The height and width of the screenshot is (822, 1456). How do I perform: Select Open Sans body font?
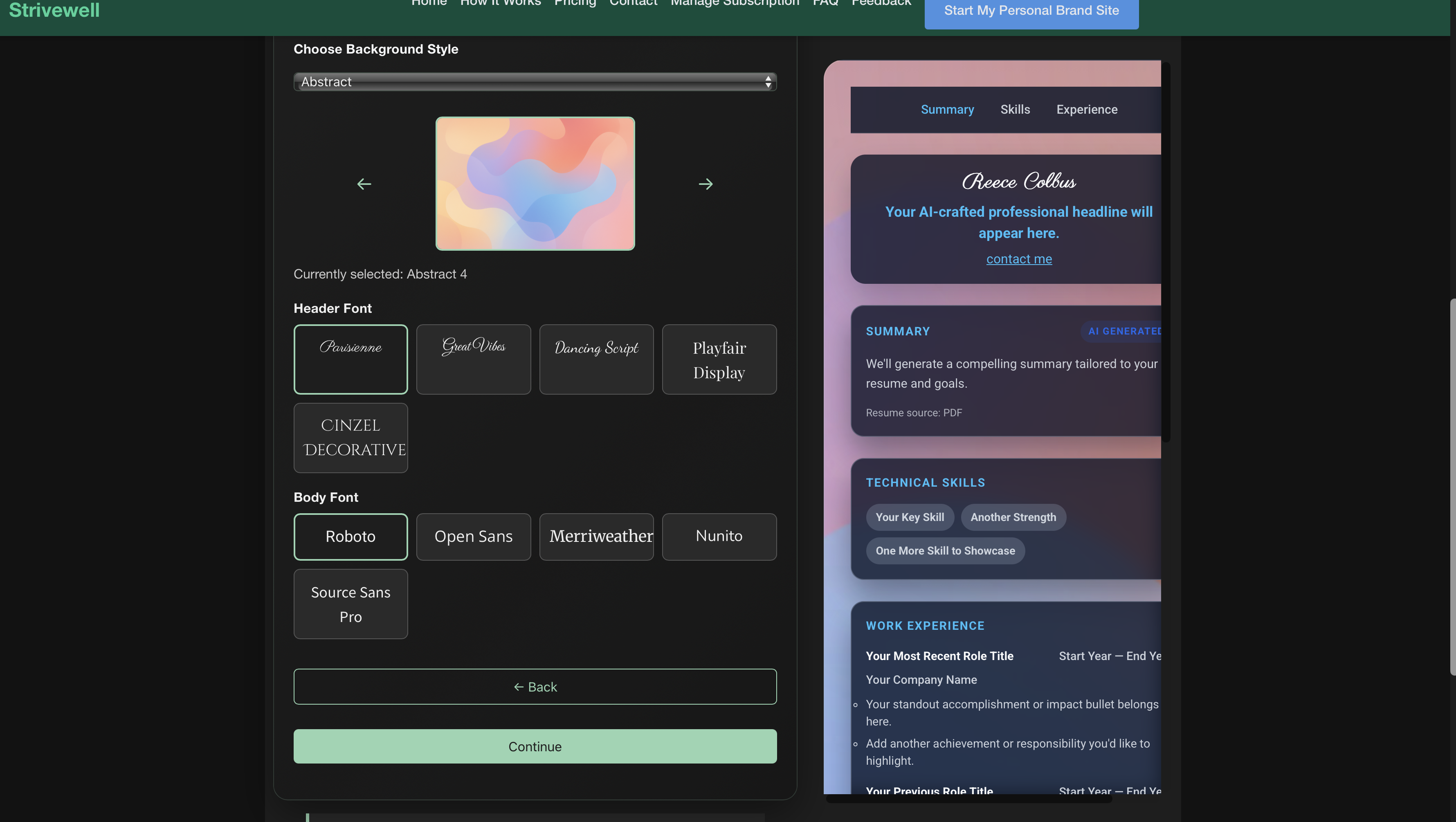pos(473,537)
